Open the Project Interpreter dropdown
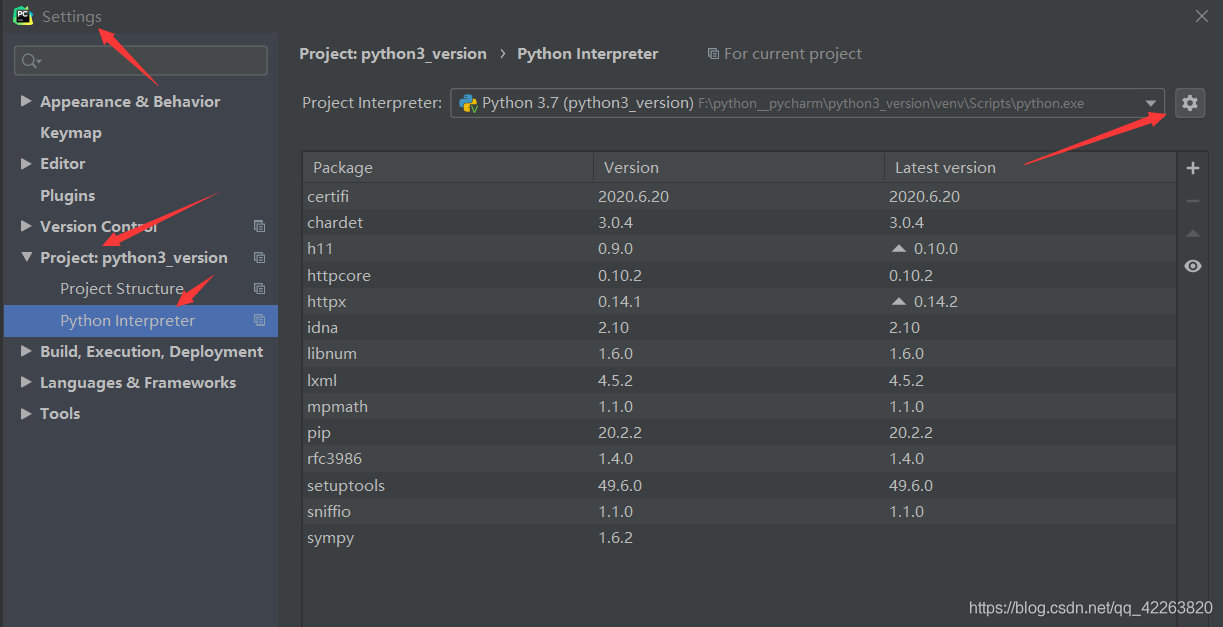Image resolution: width=1223 pixels, height=627 pixels. (1151, 103)
